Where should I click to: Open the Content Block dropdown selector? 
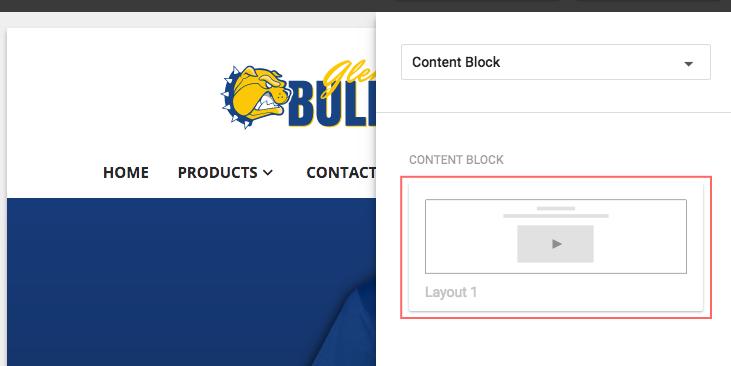coord(556,62)
